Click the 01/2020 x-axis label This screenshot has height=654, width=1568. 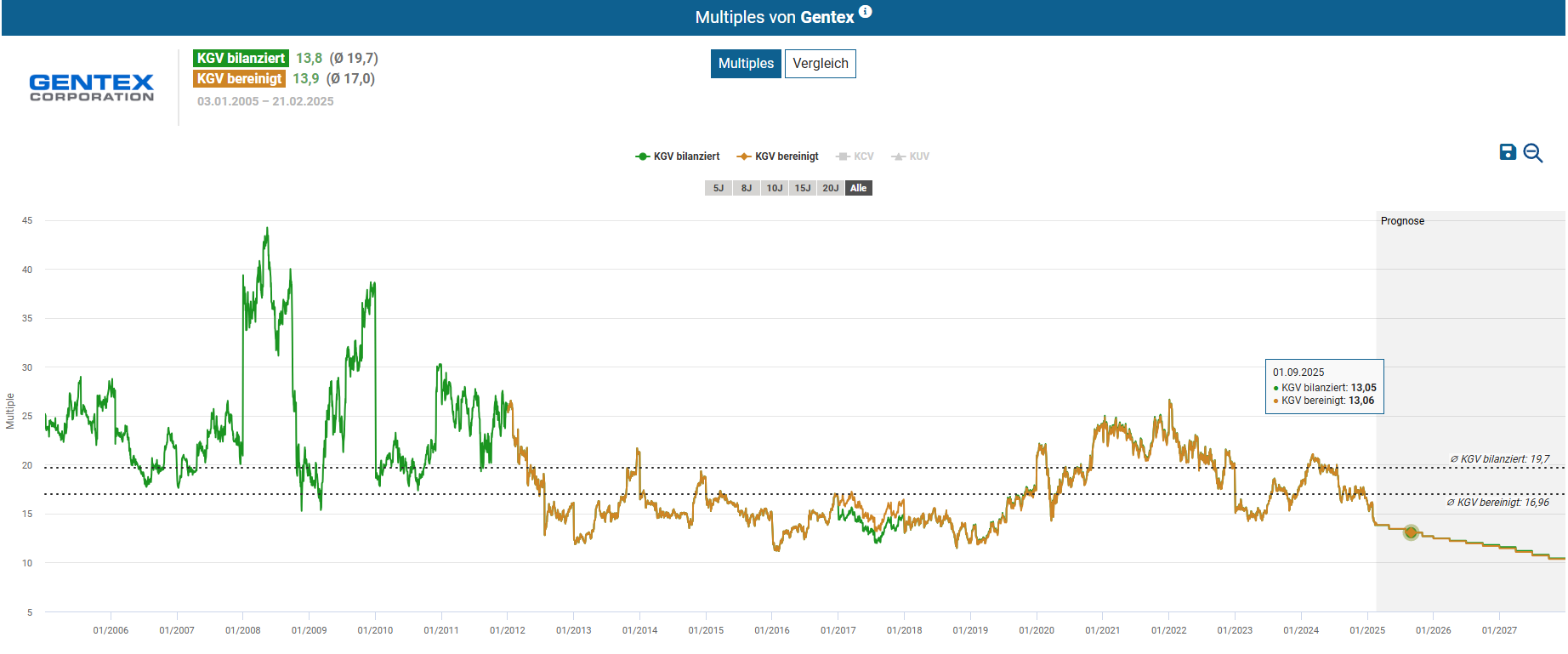tap(1037, 630)
